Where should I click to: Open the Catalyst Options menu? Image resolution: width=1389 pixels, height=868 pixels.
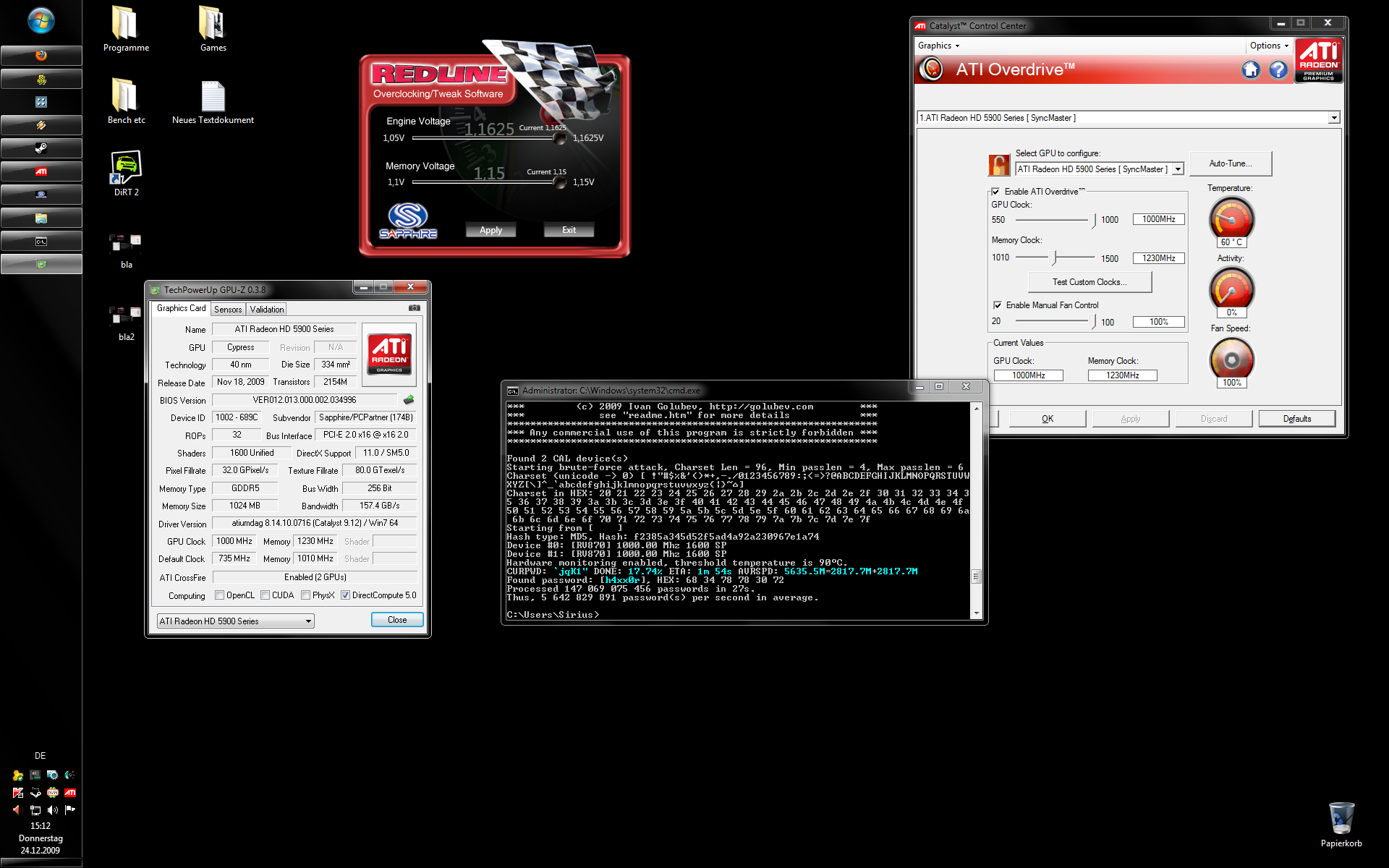tap(1269, 46)
